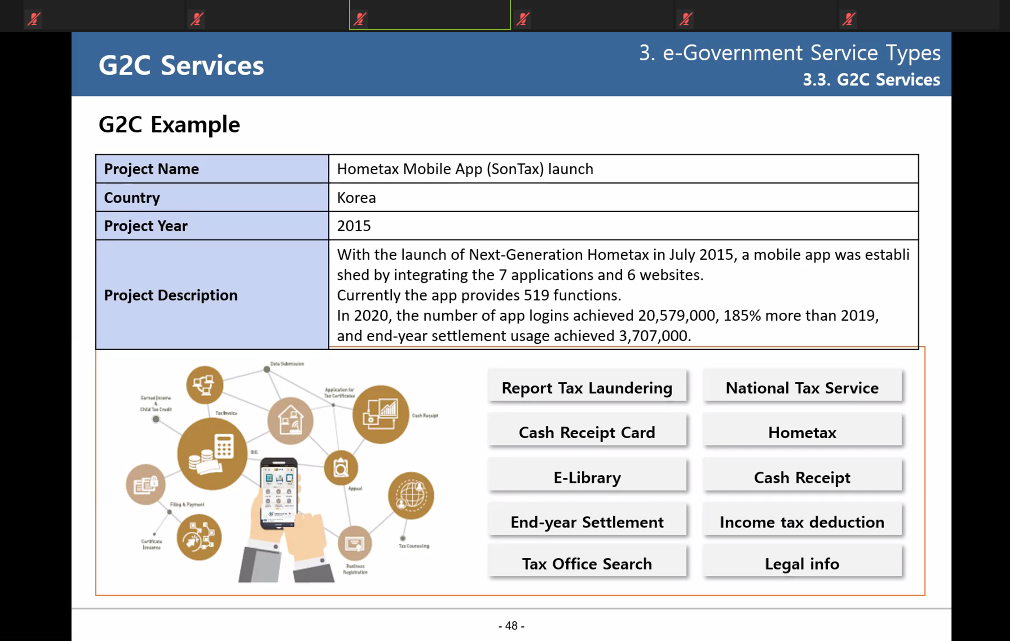Image resolution: width=1010 pixels, height=641 pixels.
Task: Click the Income tax deduction button
Action: point(802,521)
